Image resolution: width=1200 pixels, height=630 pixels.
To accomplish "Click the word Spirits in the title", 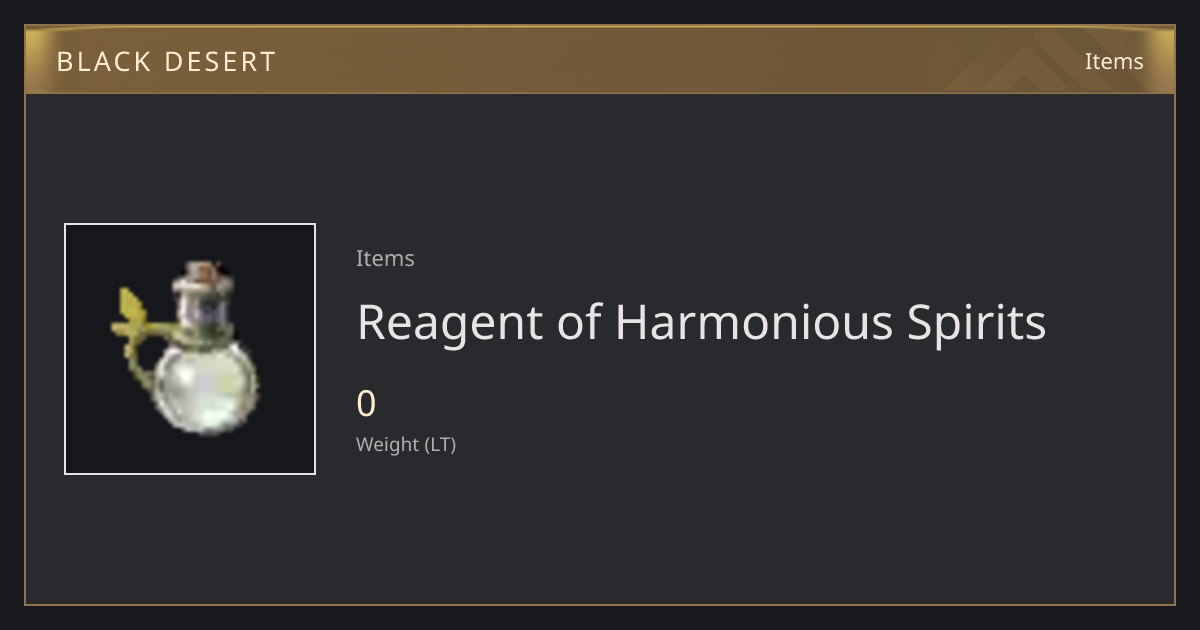I will pos(977,324).
